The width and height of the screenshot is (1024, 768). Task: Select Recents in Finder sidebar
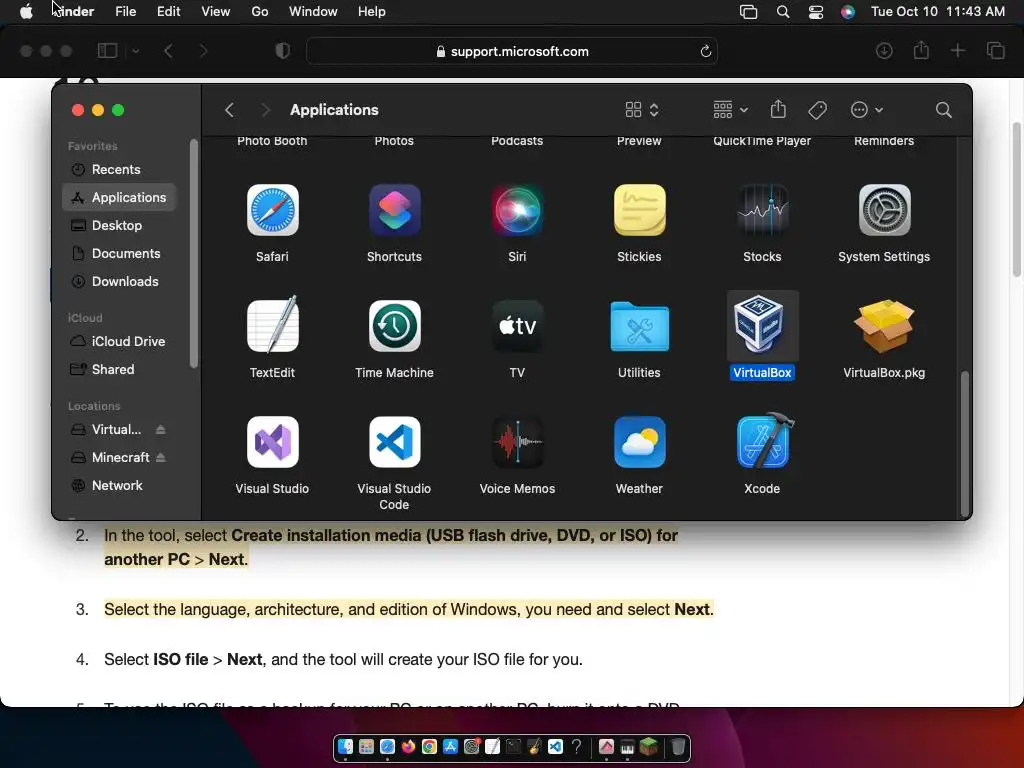[119, 170]
